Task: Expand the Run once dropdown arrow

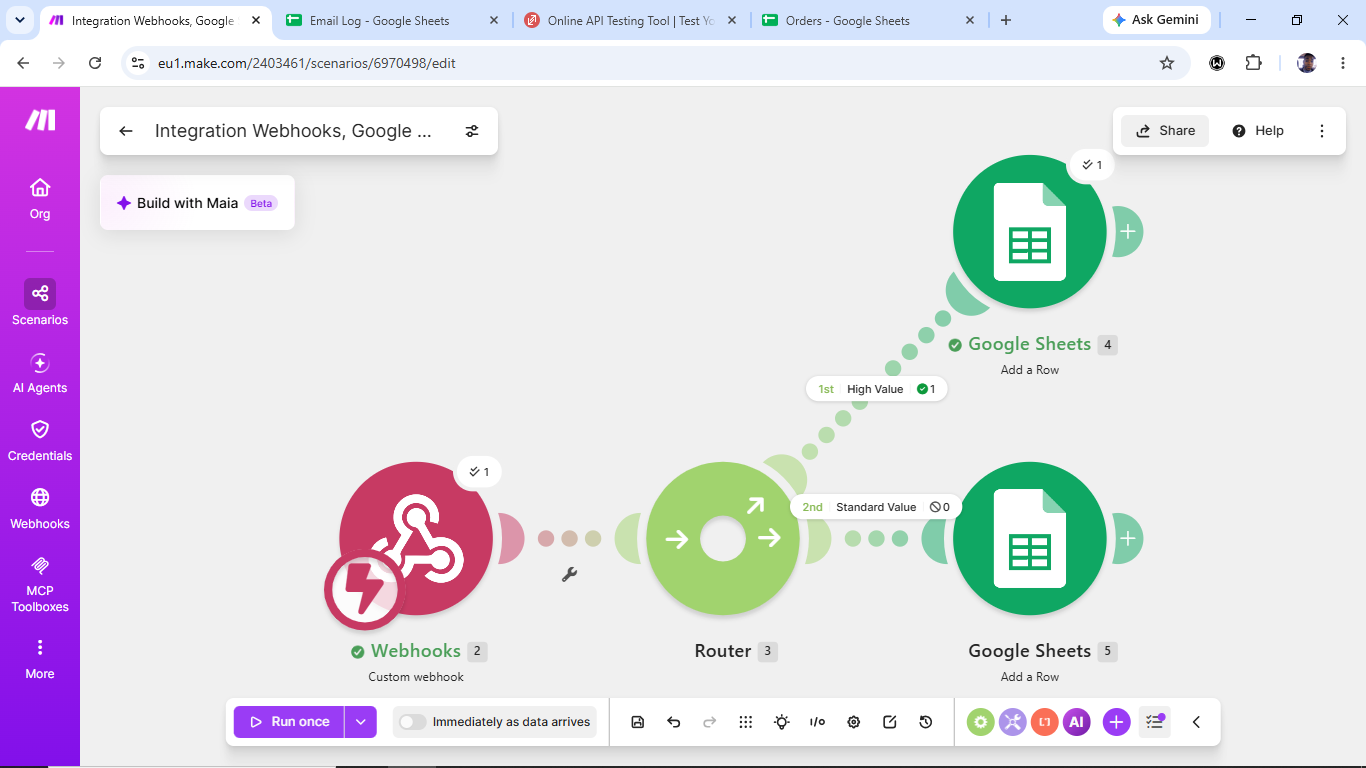Action: click(x=361, y=722)
